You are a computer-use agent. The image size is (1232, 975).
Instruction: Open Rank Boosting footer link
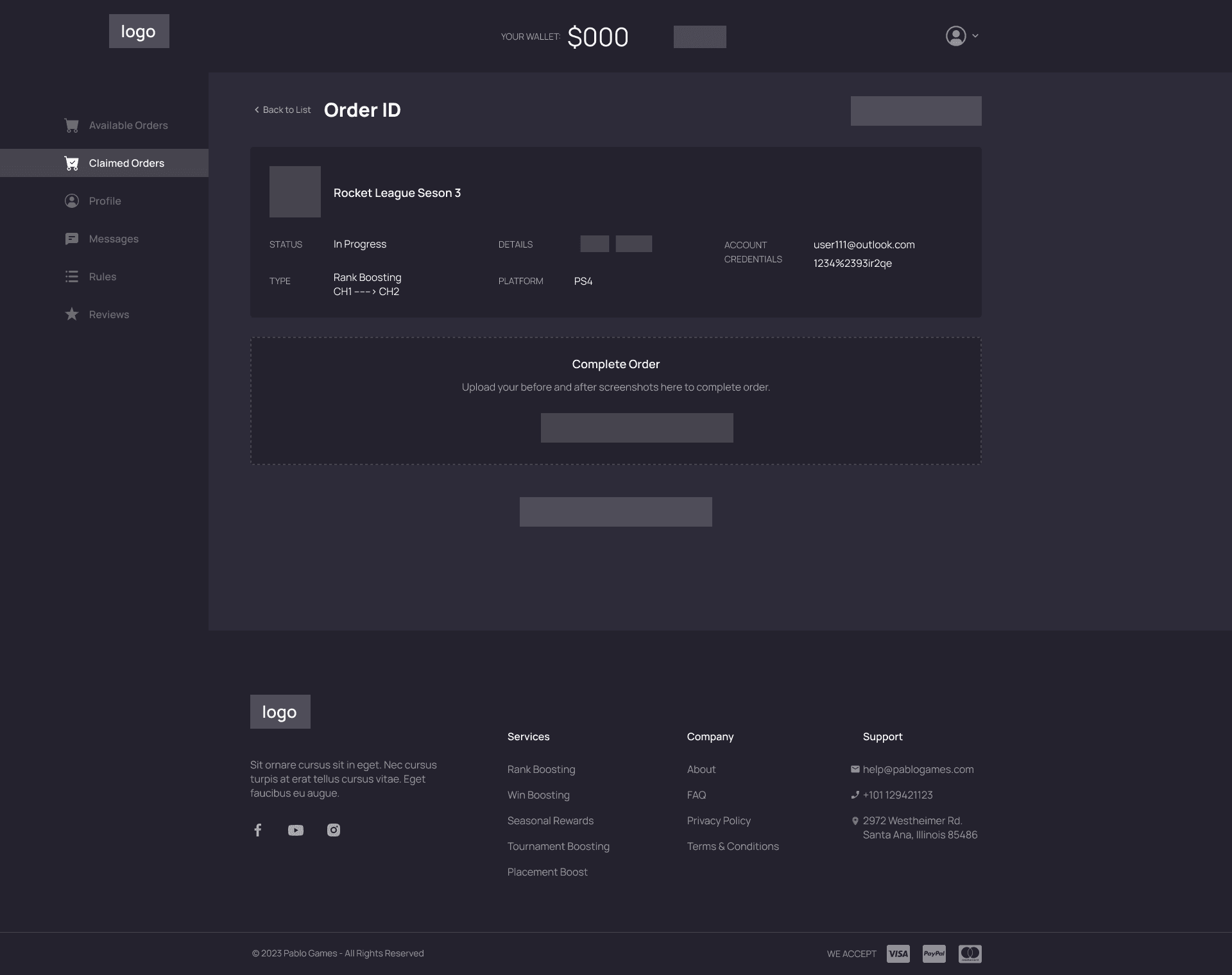tap(541, 769)
